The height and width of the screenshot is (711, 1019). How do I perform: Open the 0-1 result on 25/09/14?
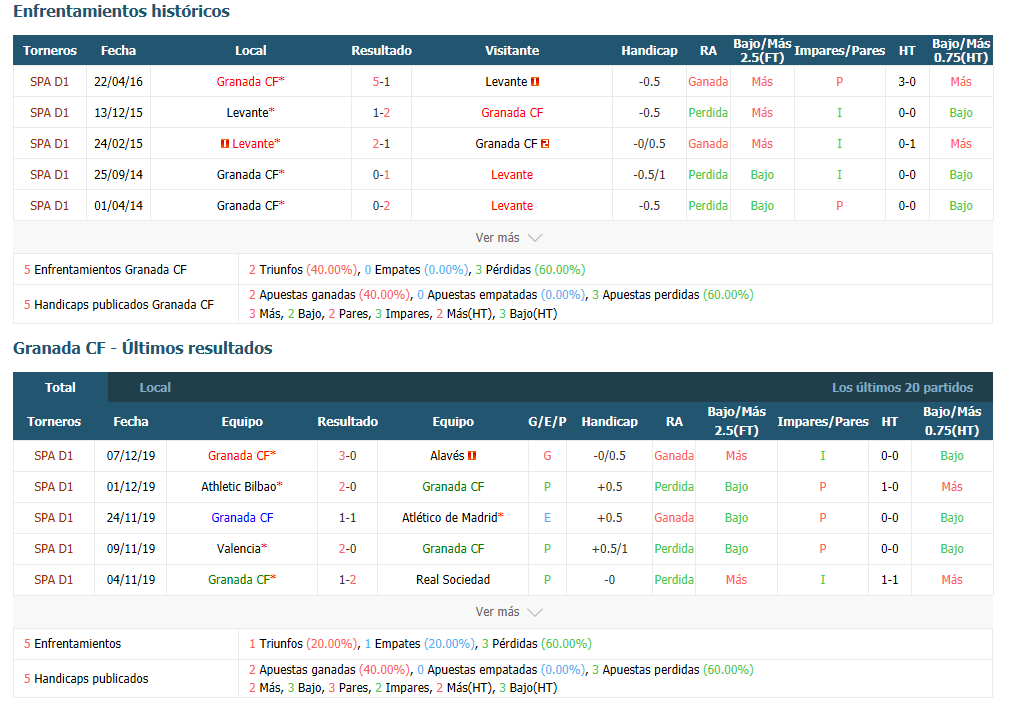click(x=381, y=175)
